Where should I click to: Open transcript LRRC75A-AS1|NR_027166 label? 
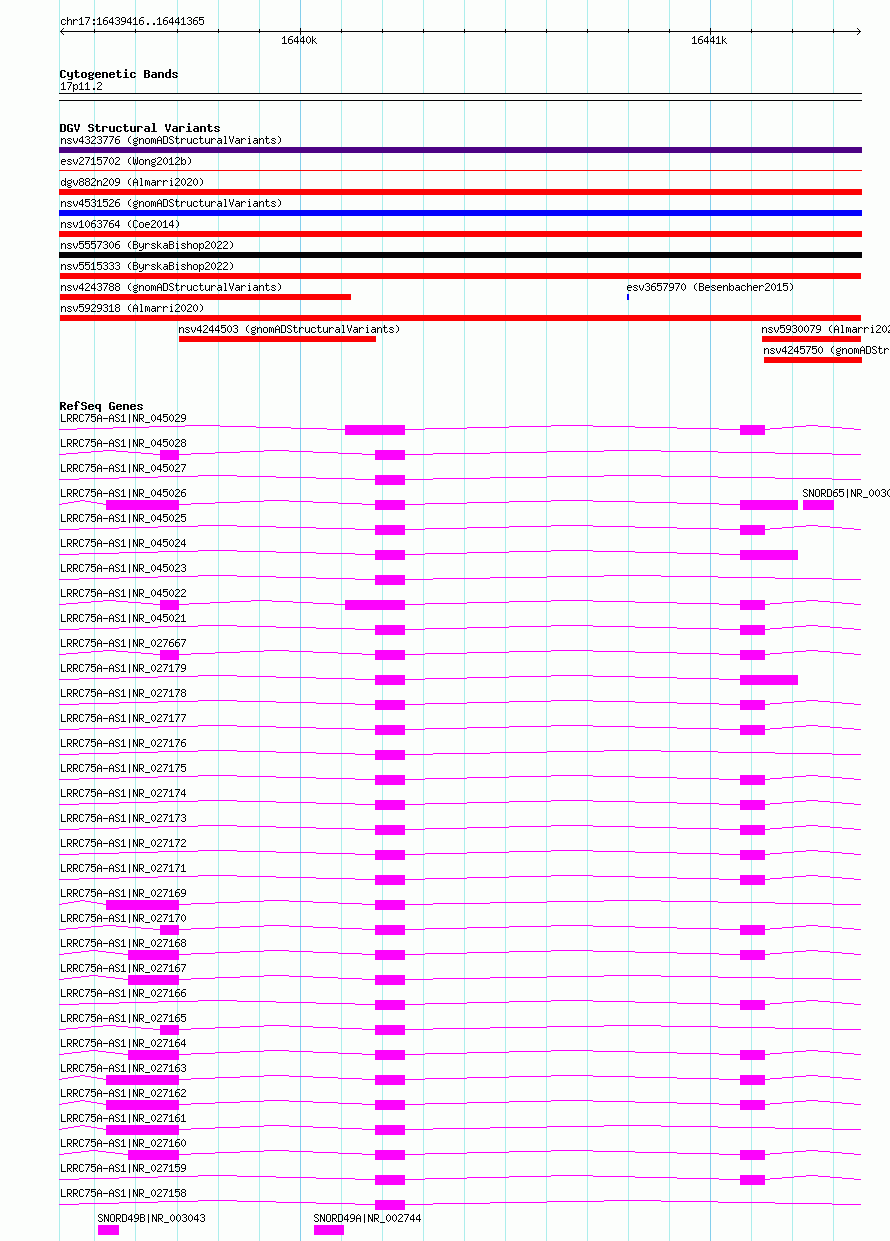[123, 993]
